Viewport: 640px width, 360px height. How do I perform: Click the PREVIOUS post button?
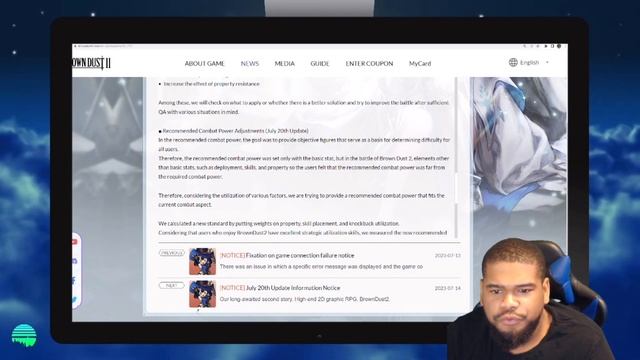[171, 253]
